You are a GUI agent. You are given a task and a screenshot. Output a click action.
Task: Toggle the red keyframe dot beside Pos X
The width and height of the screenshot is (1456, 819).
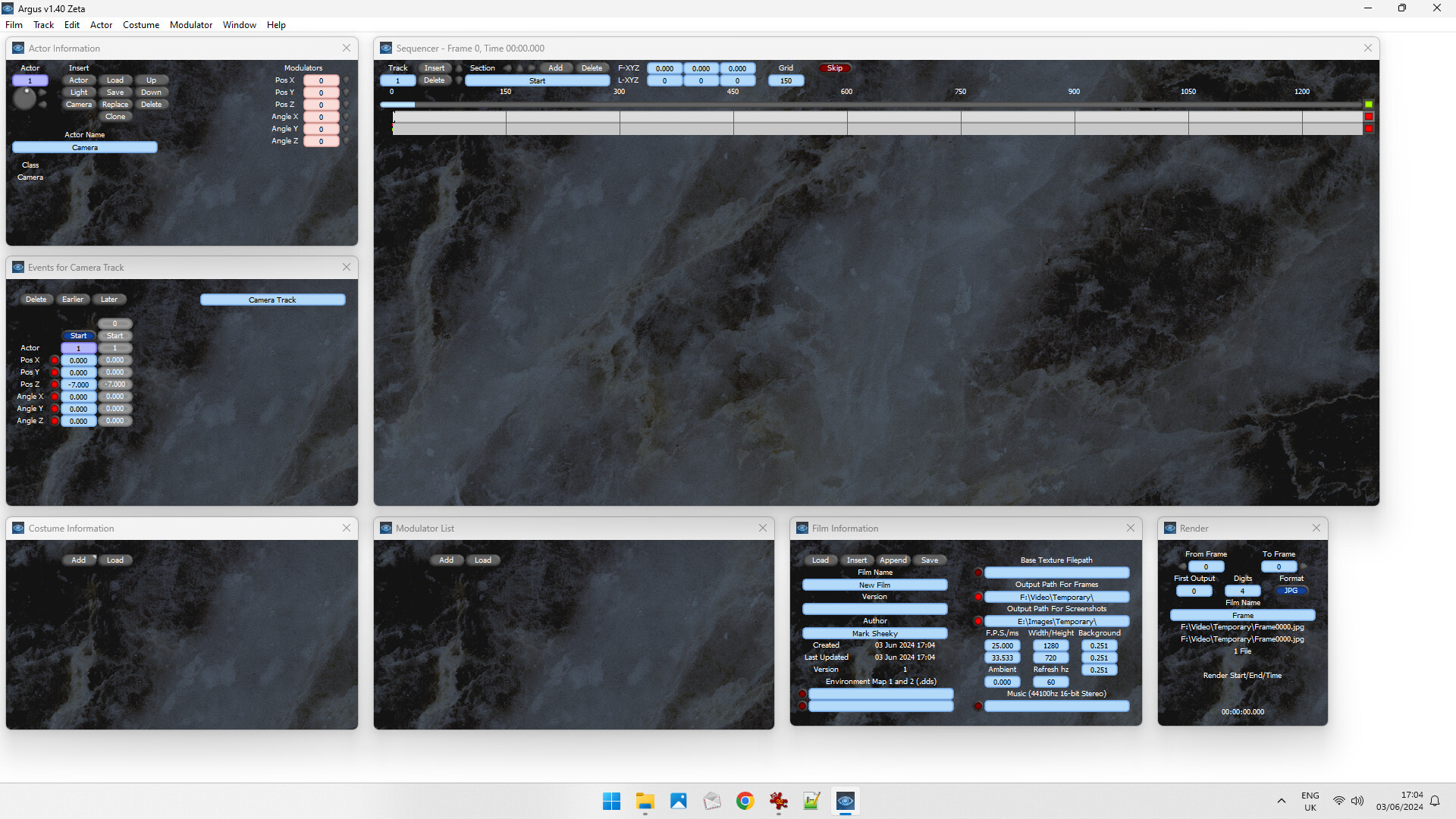(x=54, y=360)
